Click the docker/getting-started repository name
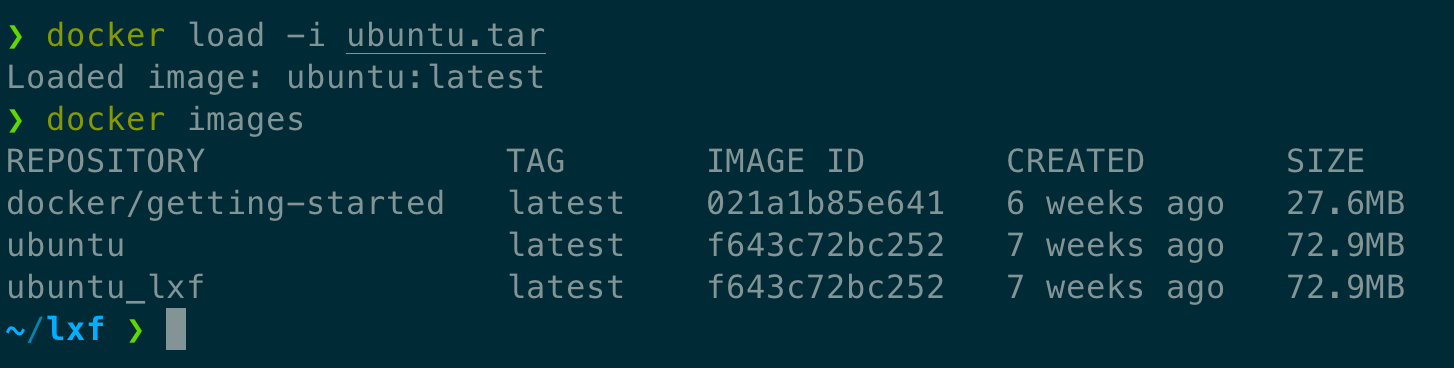Viewport: 1454px width, 368px height. [x=225, y=204]
